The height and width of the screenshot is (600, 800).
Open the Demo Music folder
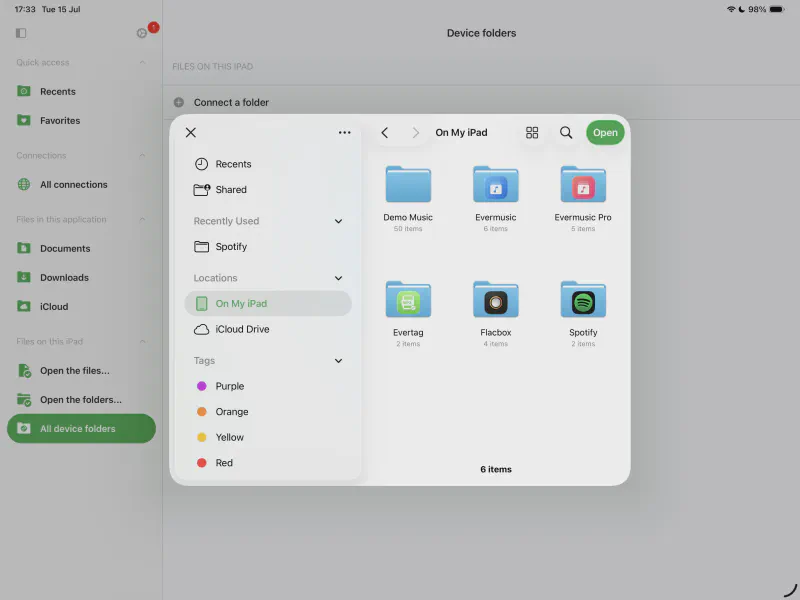click(x=408, y=185)
